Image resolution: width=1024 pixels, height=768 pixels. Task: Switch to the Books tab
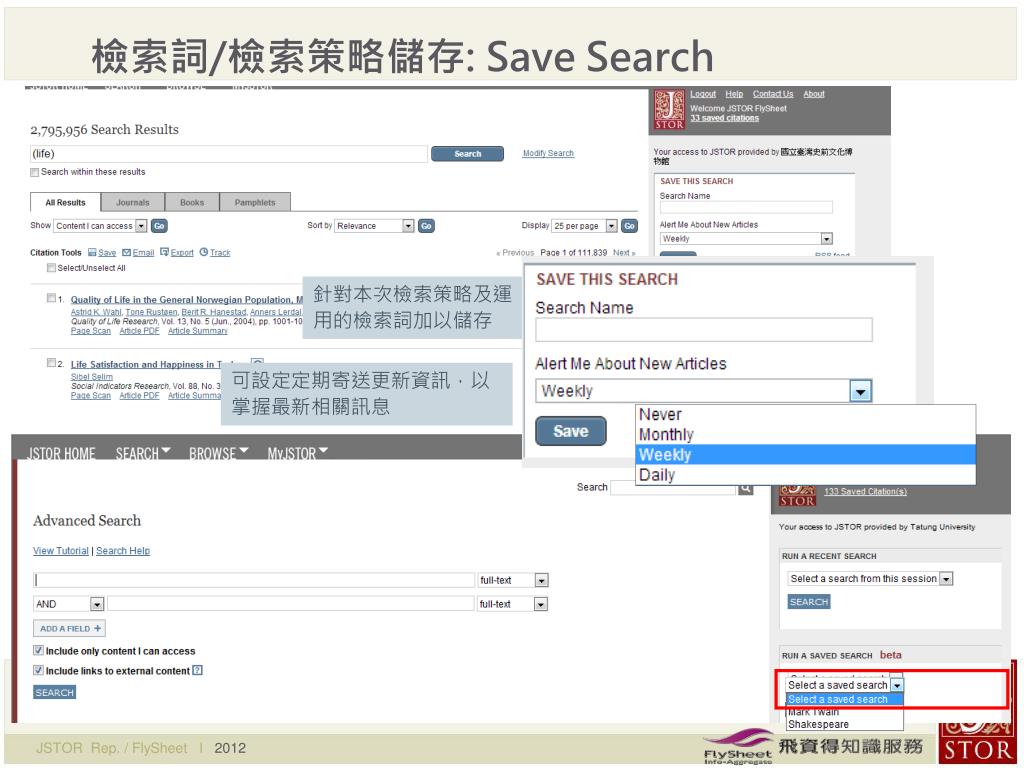tap(192, 202)
